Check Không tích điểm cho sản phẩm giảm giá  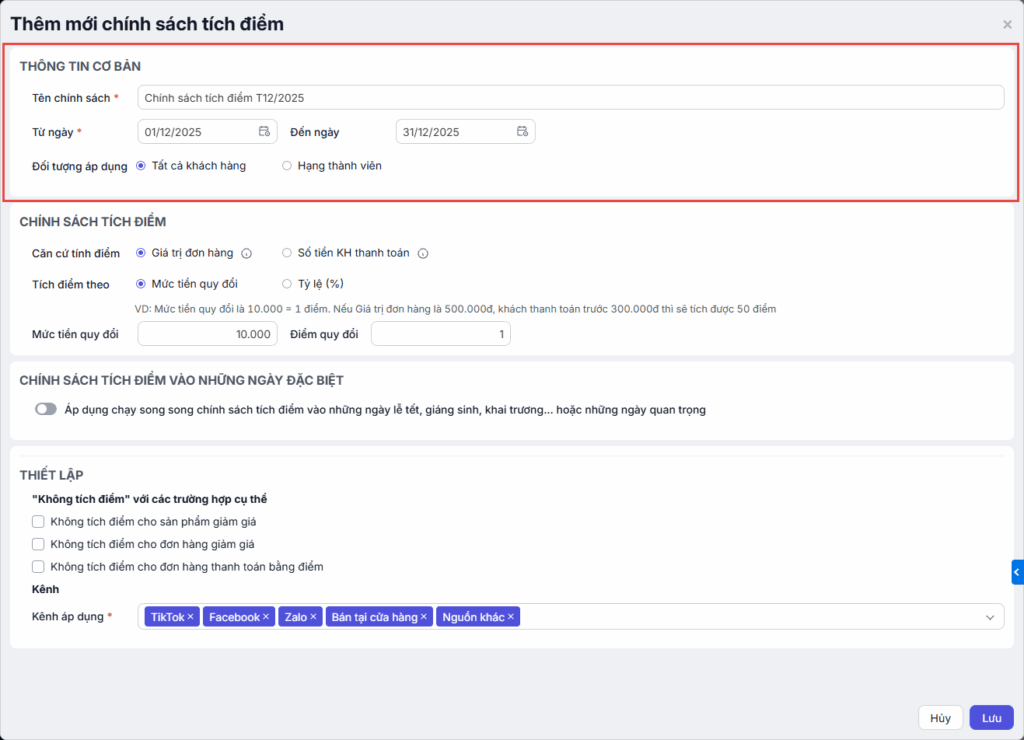click(x=38, y=521)
